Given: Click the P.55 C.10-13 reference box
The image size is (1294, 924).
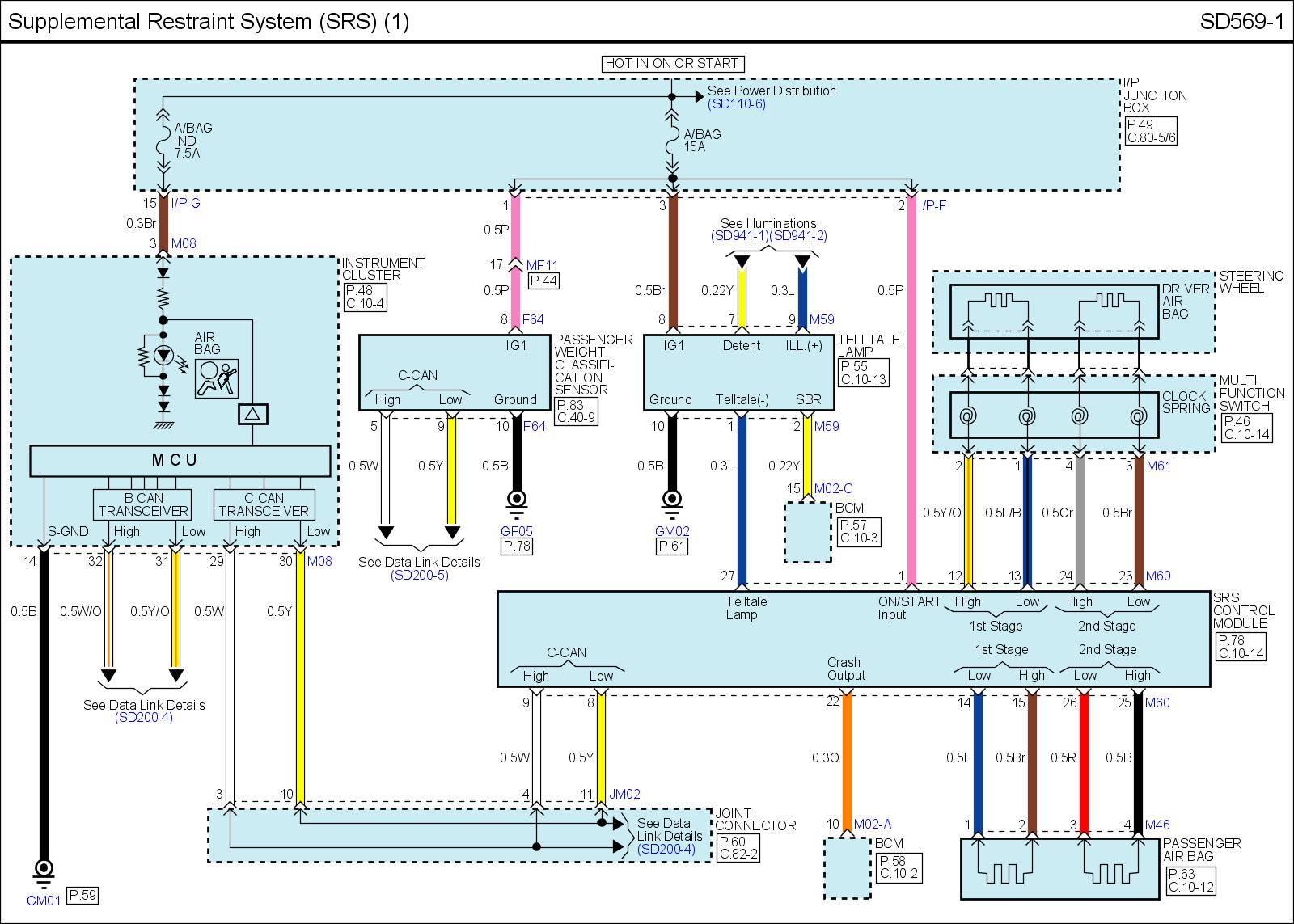Looking at the screenshot, I should tap(864, 373).
